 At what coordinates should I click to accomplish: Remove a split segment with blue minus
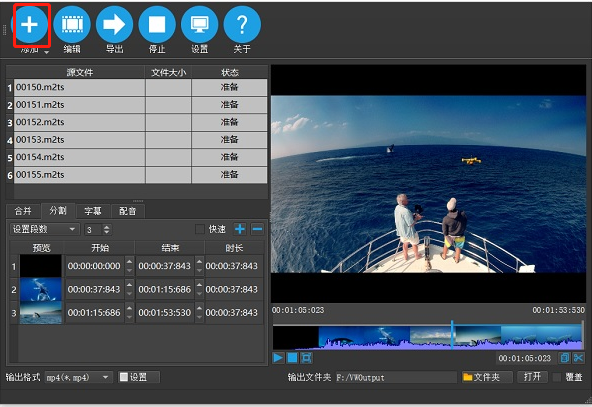pos(257,229)
